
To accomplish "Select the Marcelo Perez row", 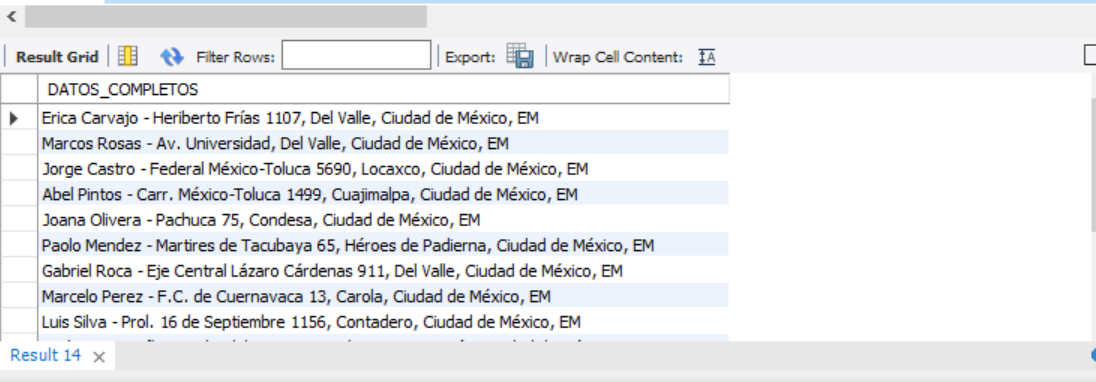I will tap(383, 296).
